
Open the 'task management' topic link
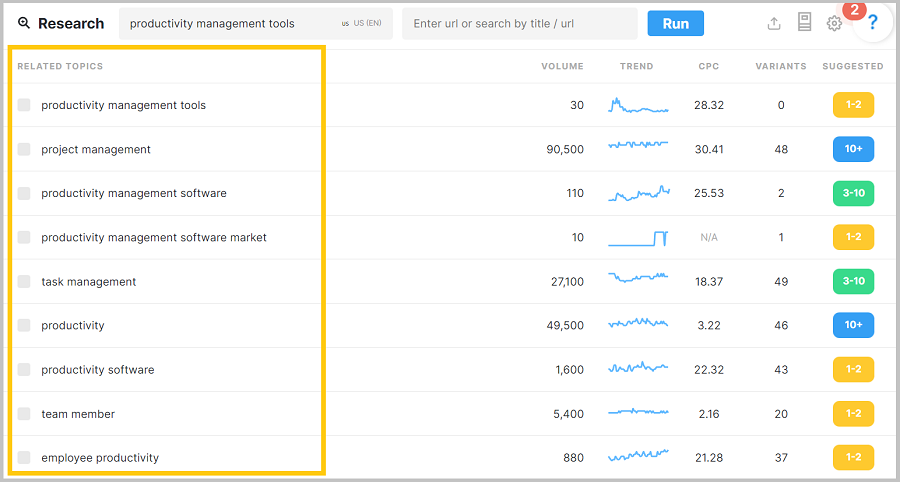tap(88, 281)
